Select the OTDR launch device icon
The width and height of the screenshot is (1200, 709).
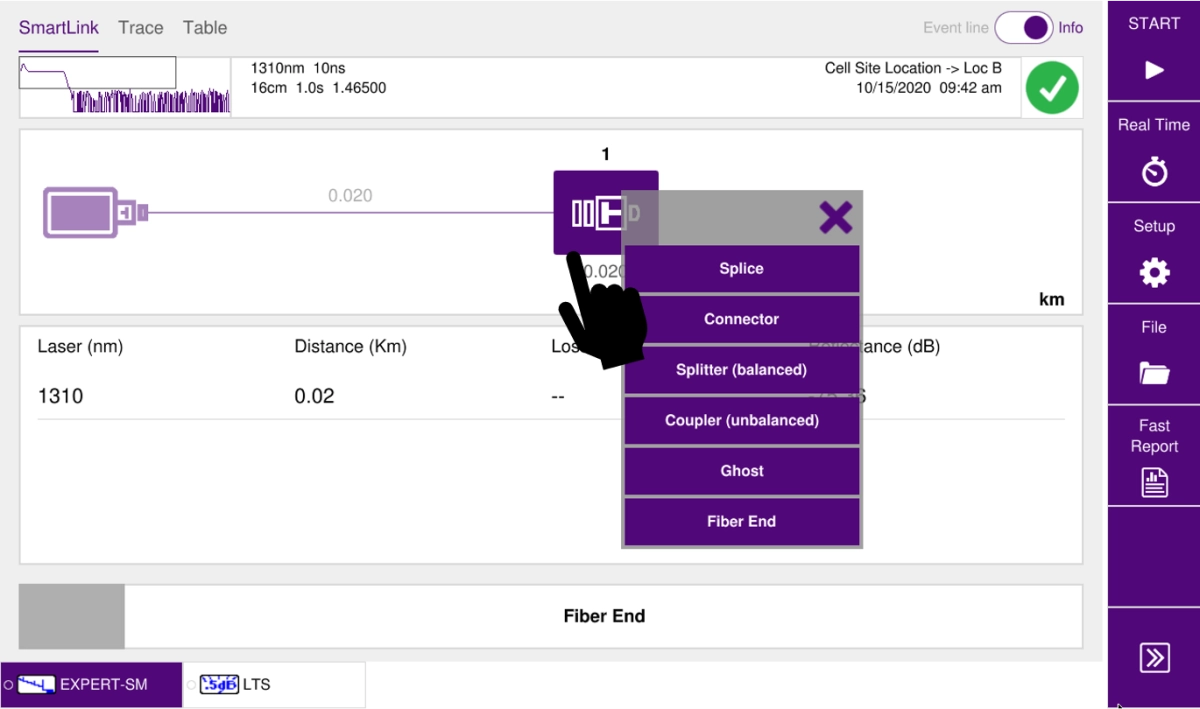click(96, 212)
